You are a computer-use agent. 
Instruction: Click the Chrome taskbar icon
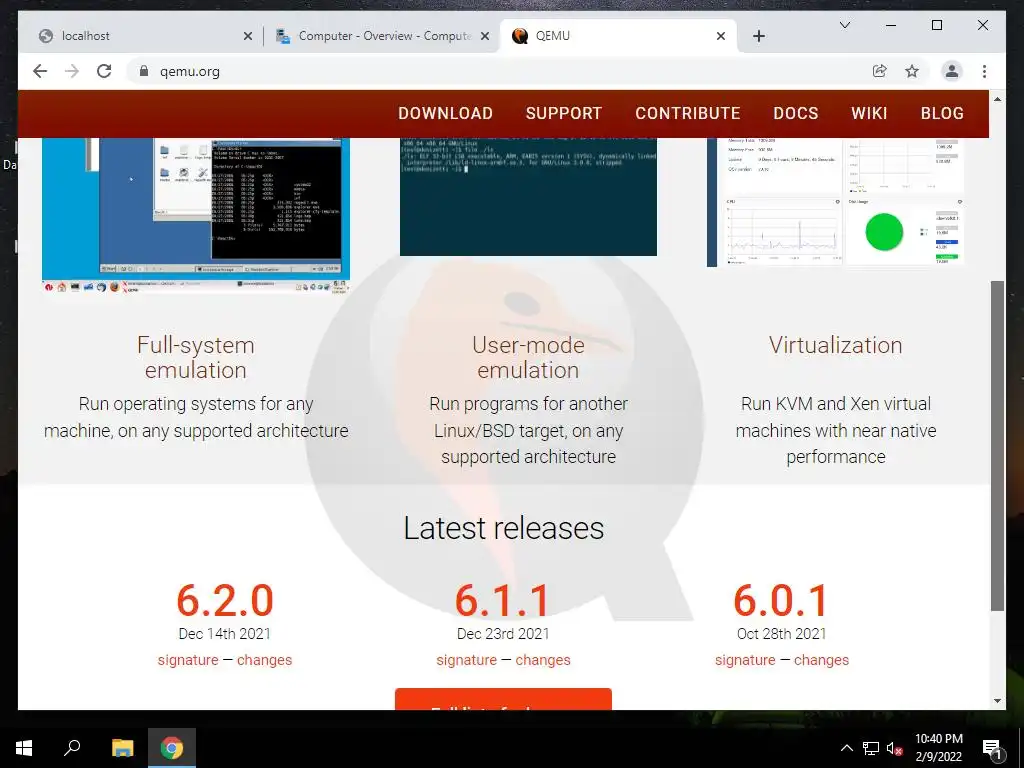click(172, 748)
